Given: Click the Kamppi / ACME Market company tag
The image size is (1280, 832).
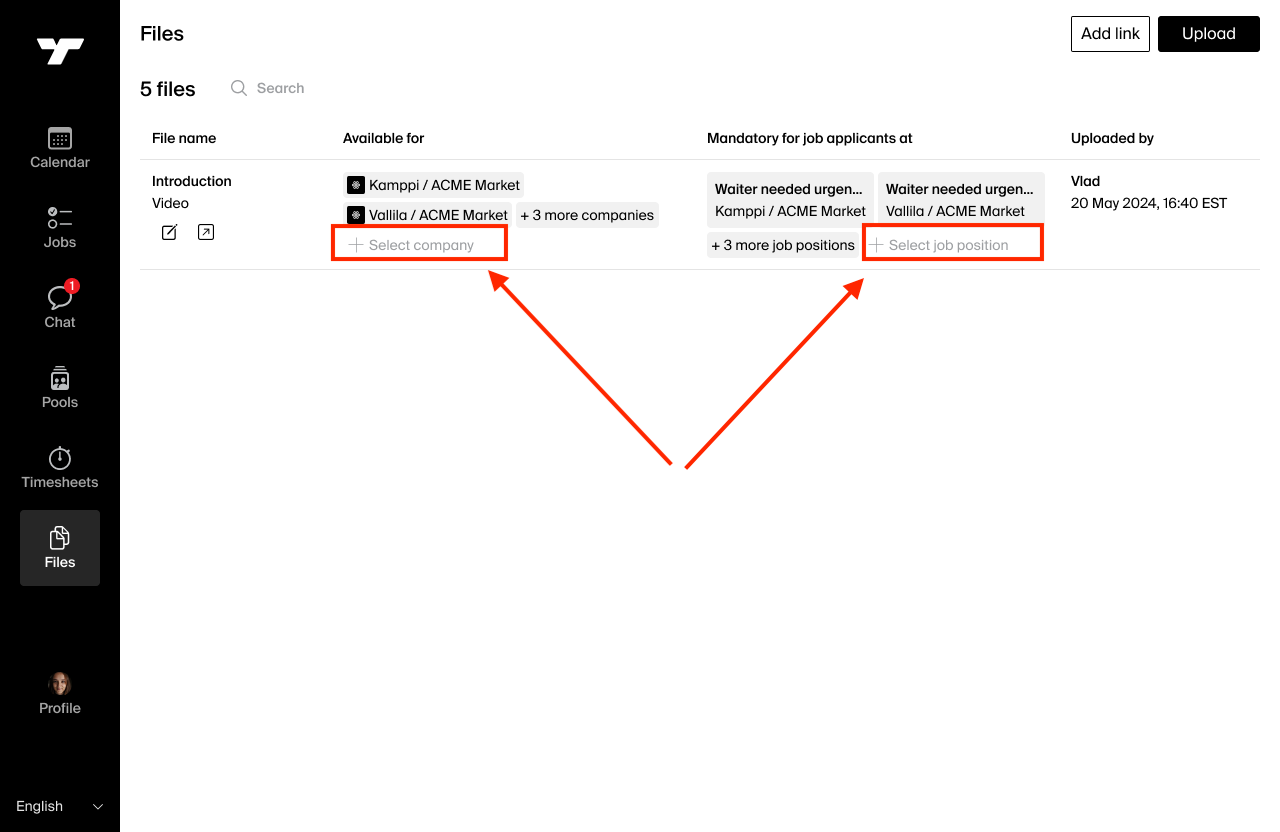Looking at the screenshot, I should (434, 185).
